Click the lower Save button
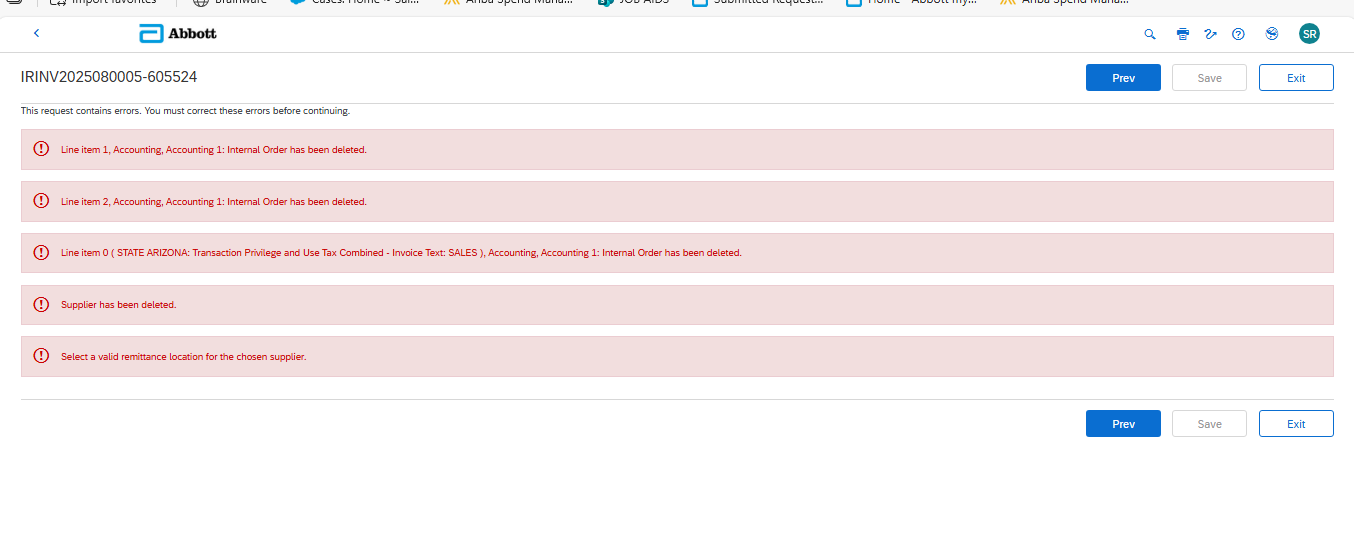1354x553 pixels. (1209, 424)
